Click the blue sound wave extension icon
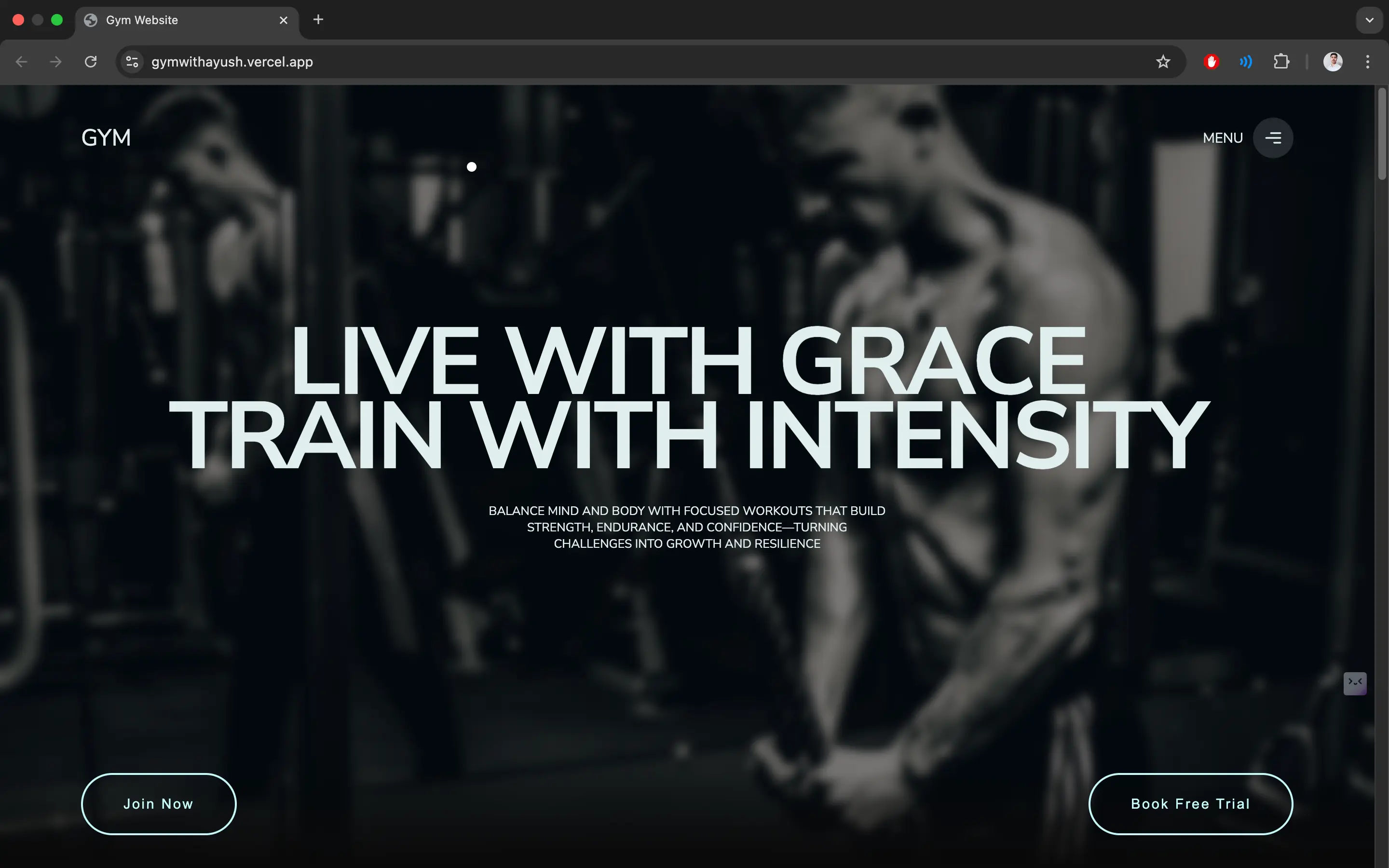 1245,62
